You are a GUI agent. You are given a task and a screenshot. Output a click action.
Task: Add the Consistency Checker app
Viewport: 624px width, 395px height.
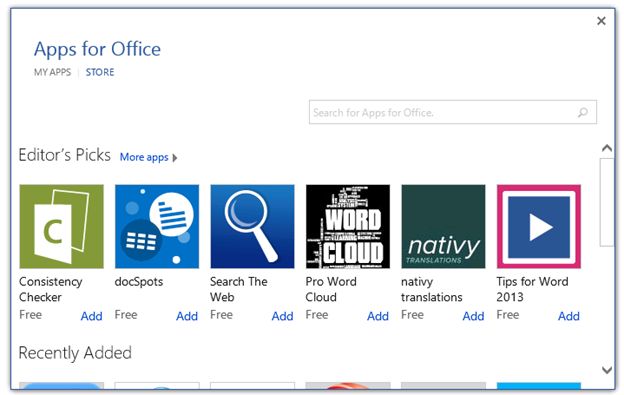92,316
